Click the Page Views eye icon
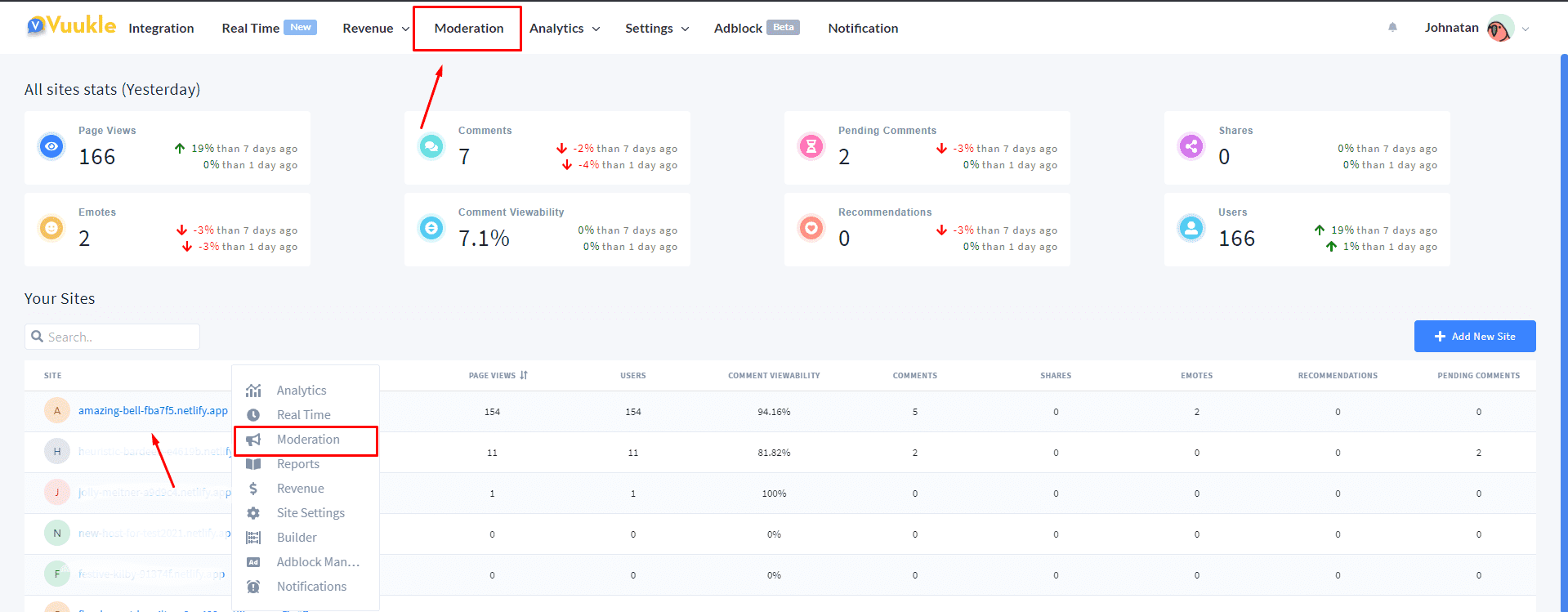1568x612 pixels. point(51,146)
